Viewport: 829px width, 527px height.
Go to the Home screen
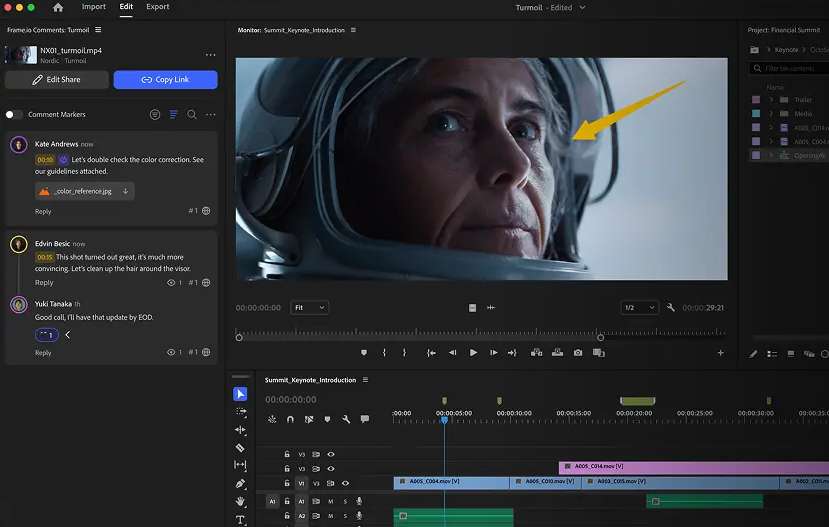58,7
